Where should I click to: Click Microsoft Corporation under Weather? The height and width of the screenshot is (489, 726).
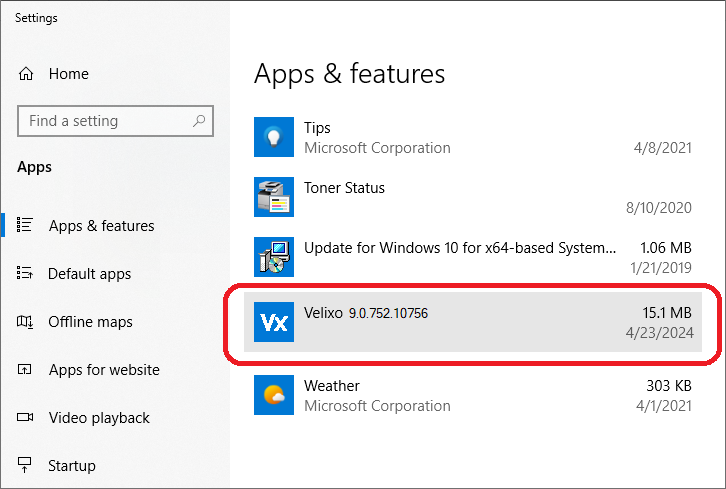tap(377, 406)
